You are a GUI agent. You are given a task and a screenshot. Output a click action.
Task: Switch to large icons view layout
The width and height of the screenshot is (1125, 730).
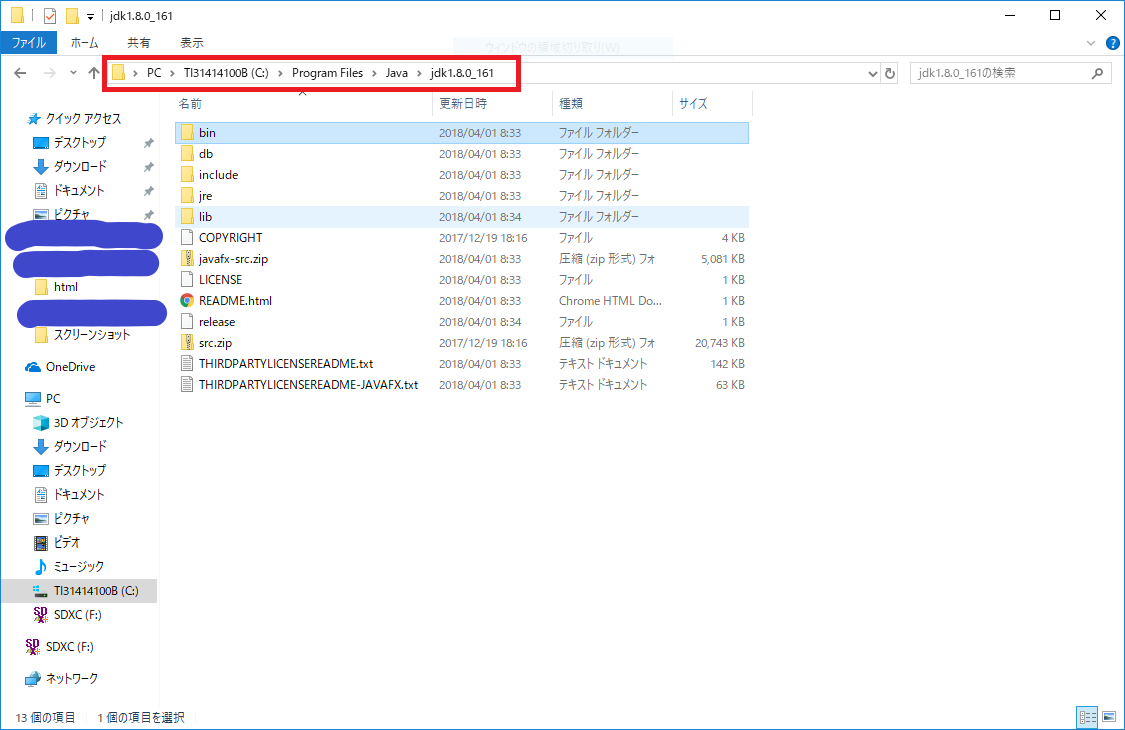(1109, 717)
